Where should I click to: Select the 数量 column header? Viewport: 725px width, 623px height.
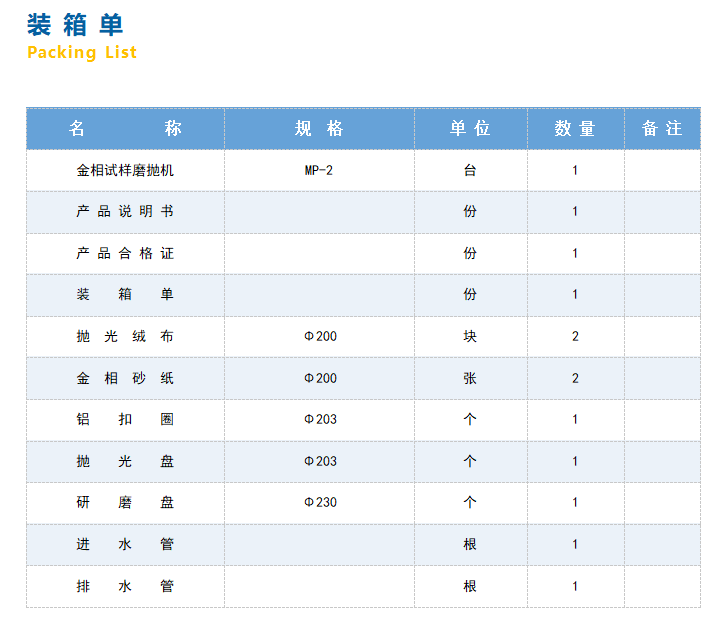[576, 129]
